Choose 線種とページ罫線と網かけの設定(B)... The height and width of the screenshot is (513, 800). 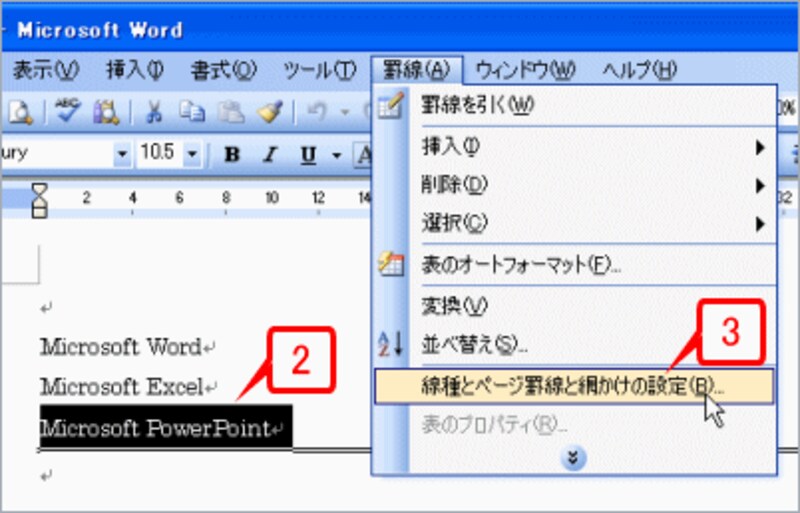click(574, 386)
